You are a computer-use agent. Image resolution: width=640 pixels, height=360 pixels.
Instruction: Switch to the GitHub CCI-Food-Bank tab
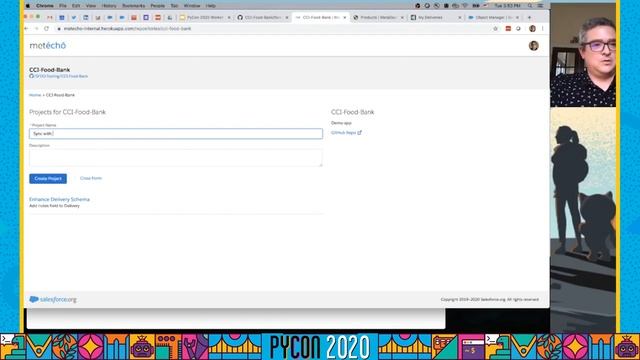pyautogui.click(x=262, y=18)
